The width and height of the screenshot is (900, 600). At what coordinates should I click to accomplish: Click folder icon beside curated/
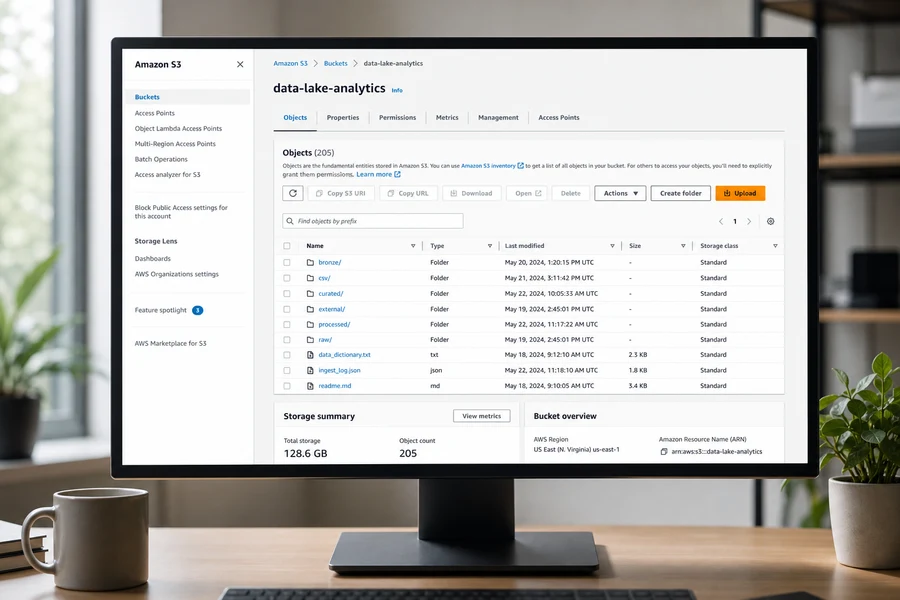tap(310, 293)
